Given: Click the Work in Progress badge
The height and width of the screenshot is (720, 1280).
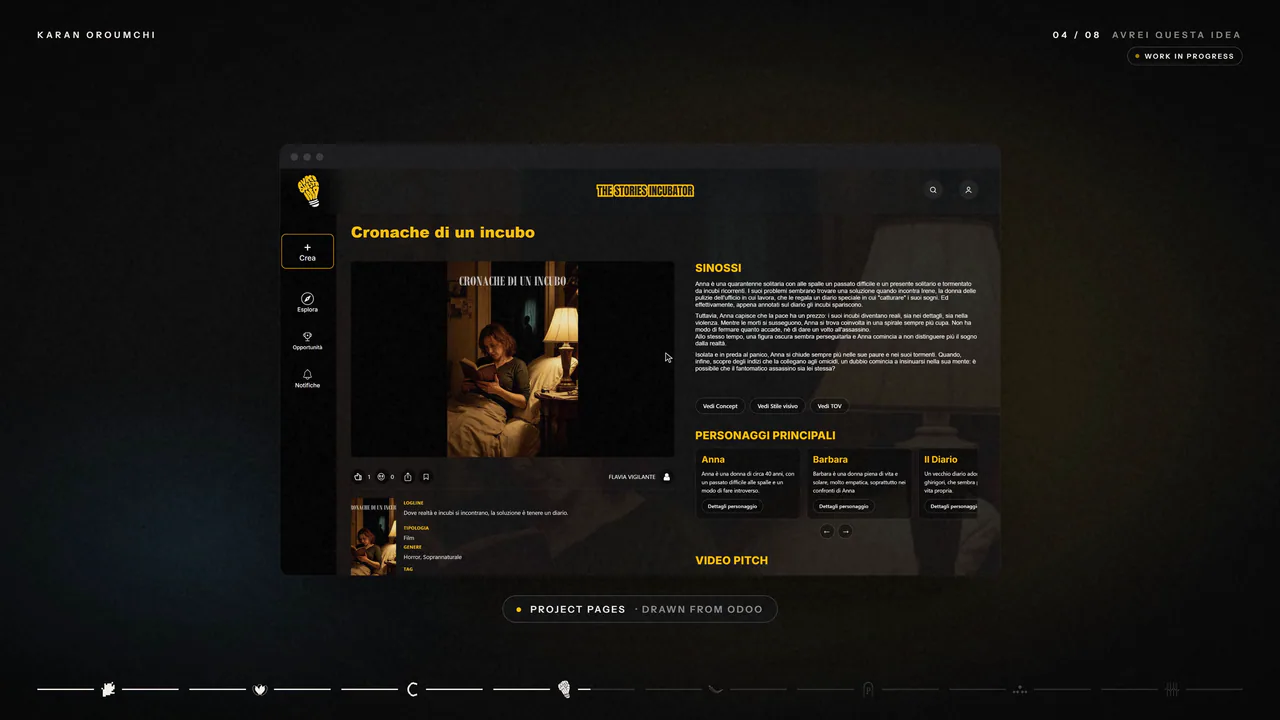Looking at the screenshot, I should point(1184,56).
